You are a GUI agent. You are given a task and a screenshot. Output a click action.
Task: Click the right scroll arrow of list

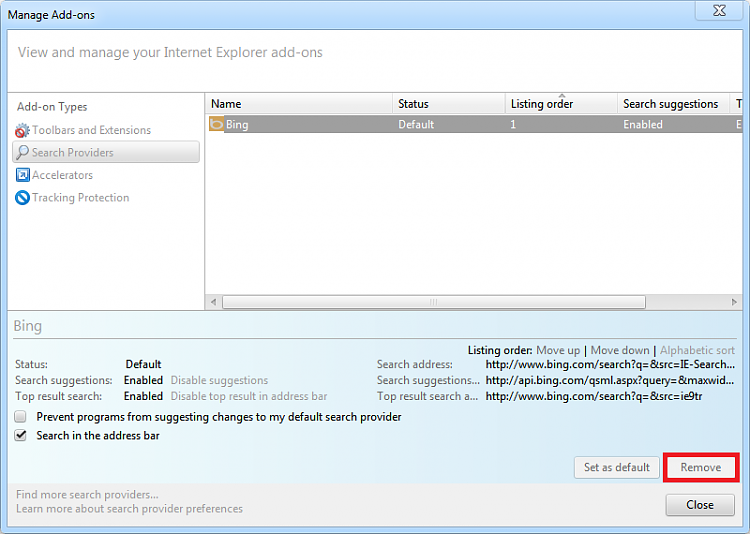(x=734, y=302)
